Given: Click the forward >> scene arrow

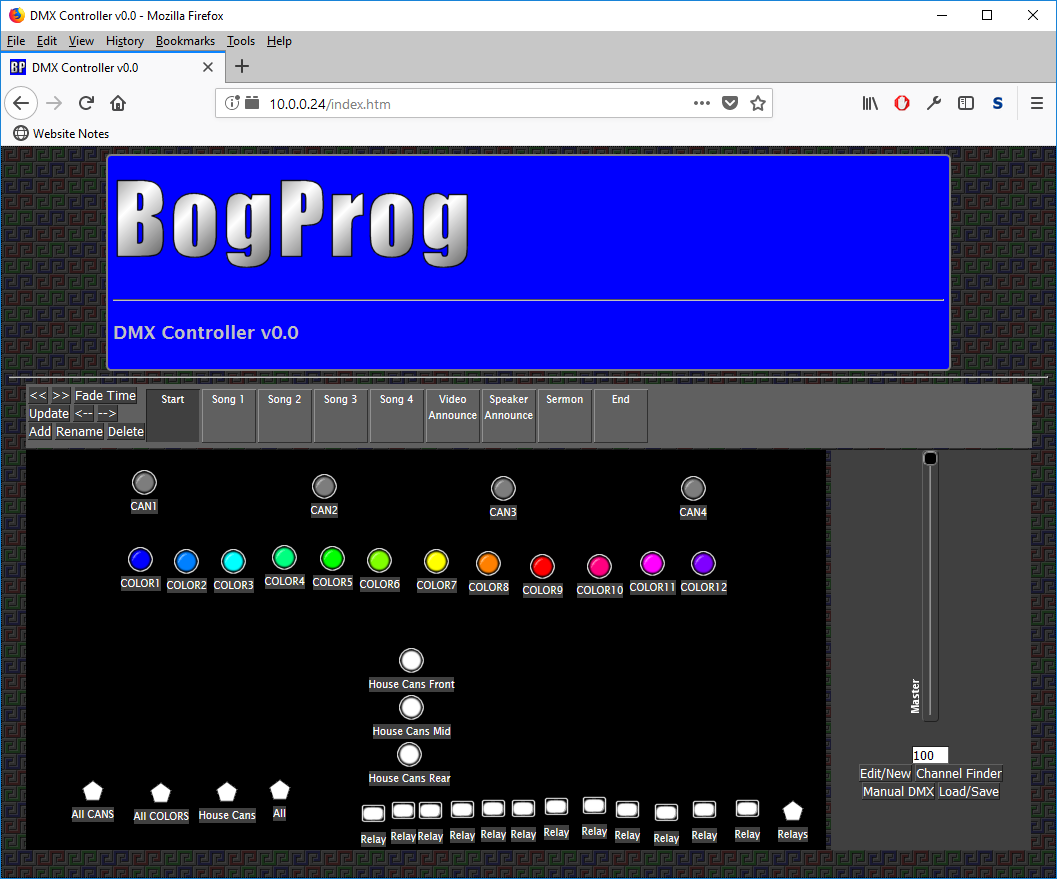Looking at the screenshot, I should 60,395.
